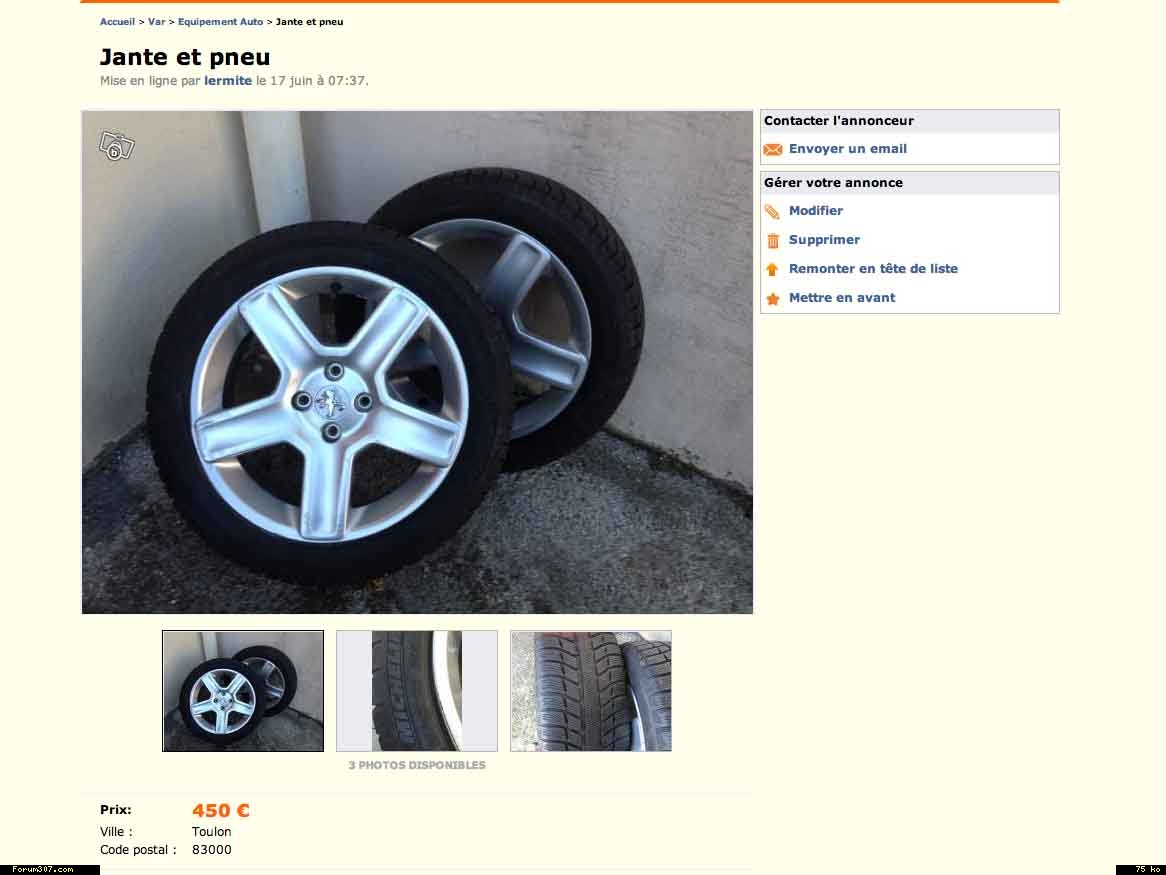Click Mettre en avant link

842,298
